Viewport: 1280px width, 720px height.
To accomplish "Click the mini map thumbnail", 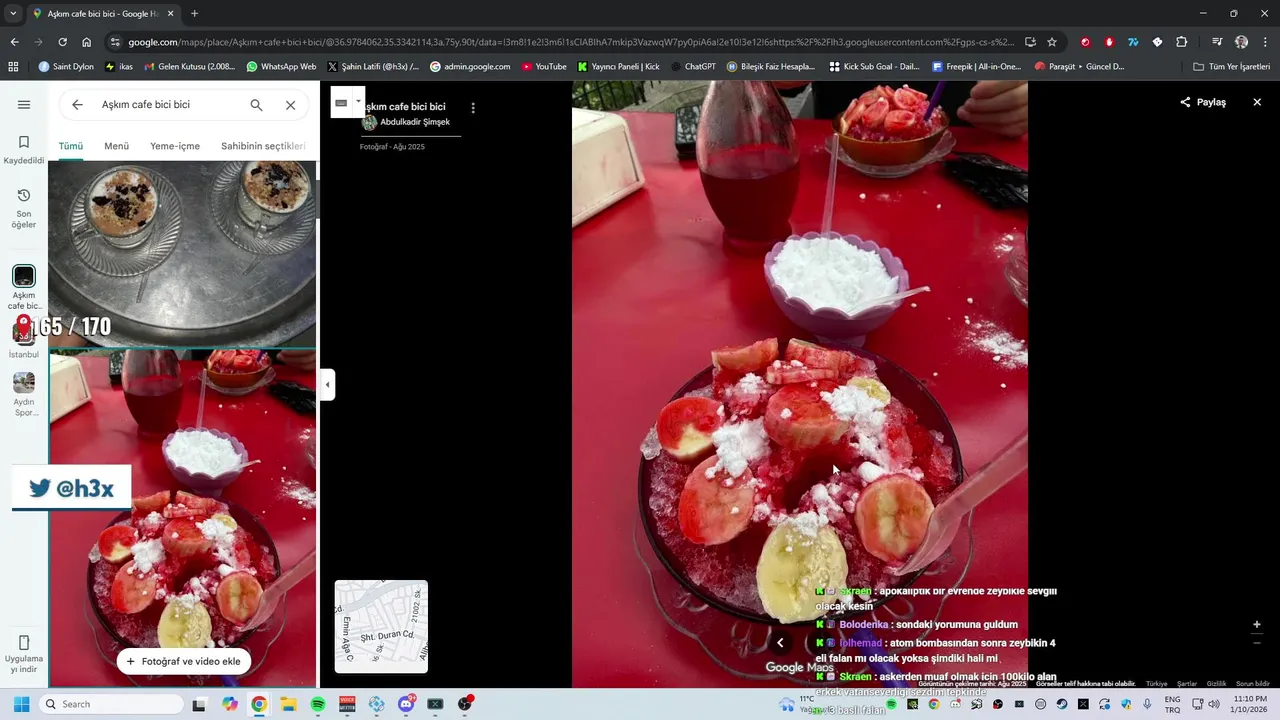I will pyautogui.click(x=381, y=626).
